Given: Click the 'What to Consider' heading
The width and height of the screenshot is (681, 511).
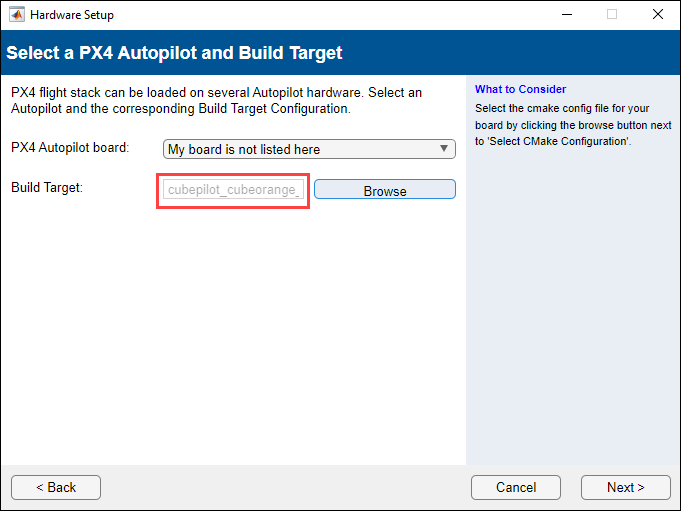Looking at the screenshot, I should pyautogui.click(x=520, y=89).
